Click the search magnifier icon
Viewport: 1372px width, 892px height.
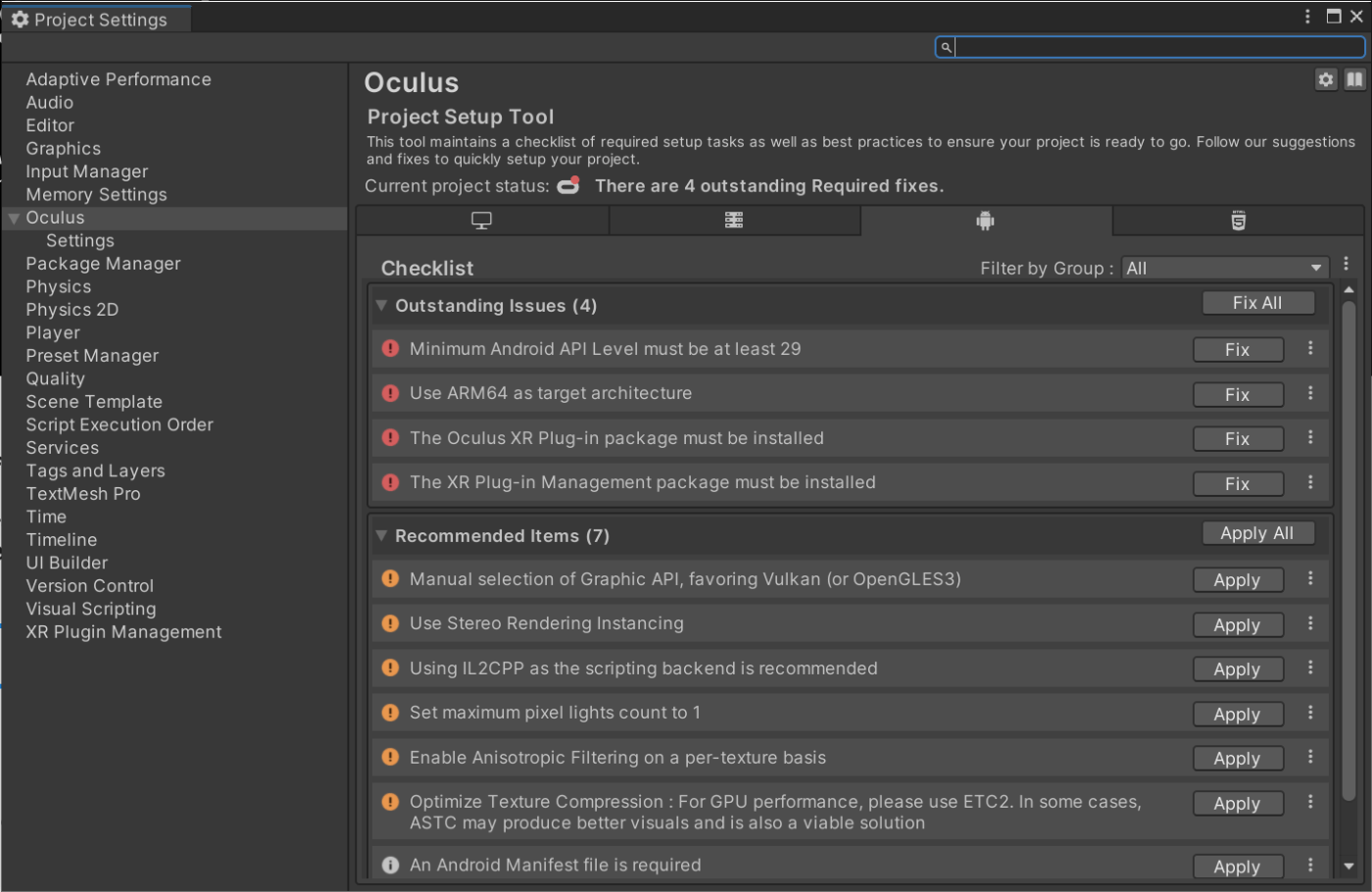click(946, 47)
